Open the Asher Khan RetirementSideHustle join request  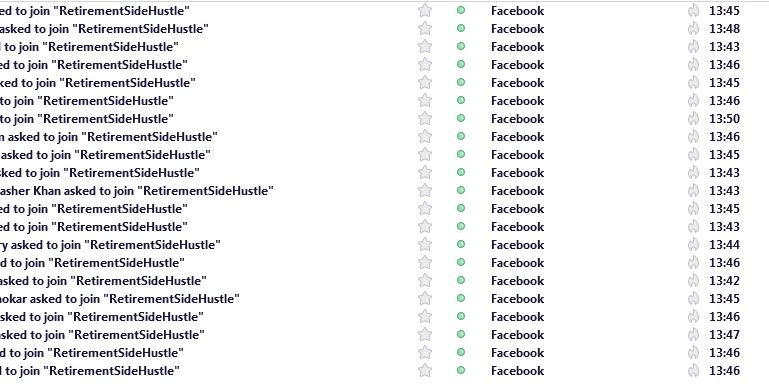click(x=136, y=190)
